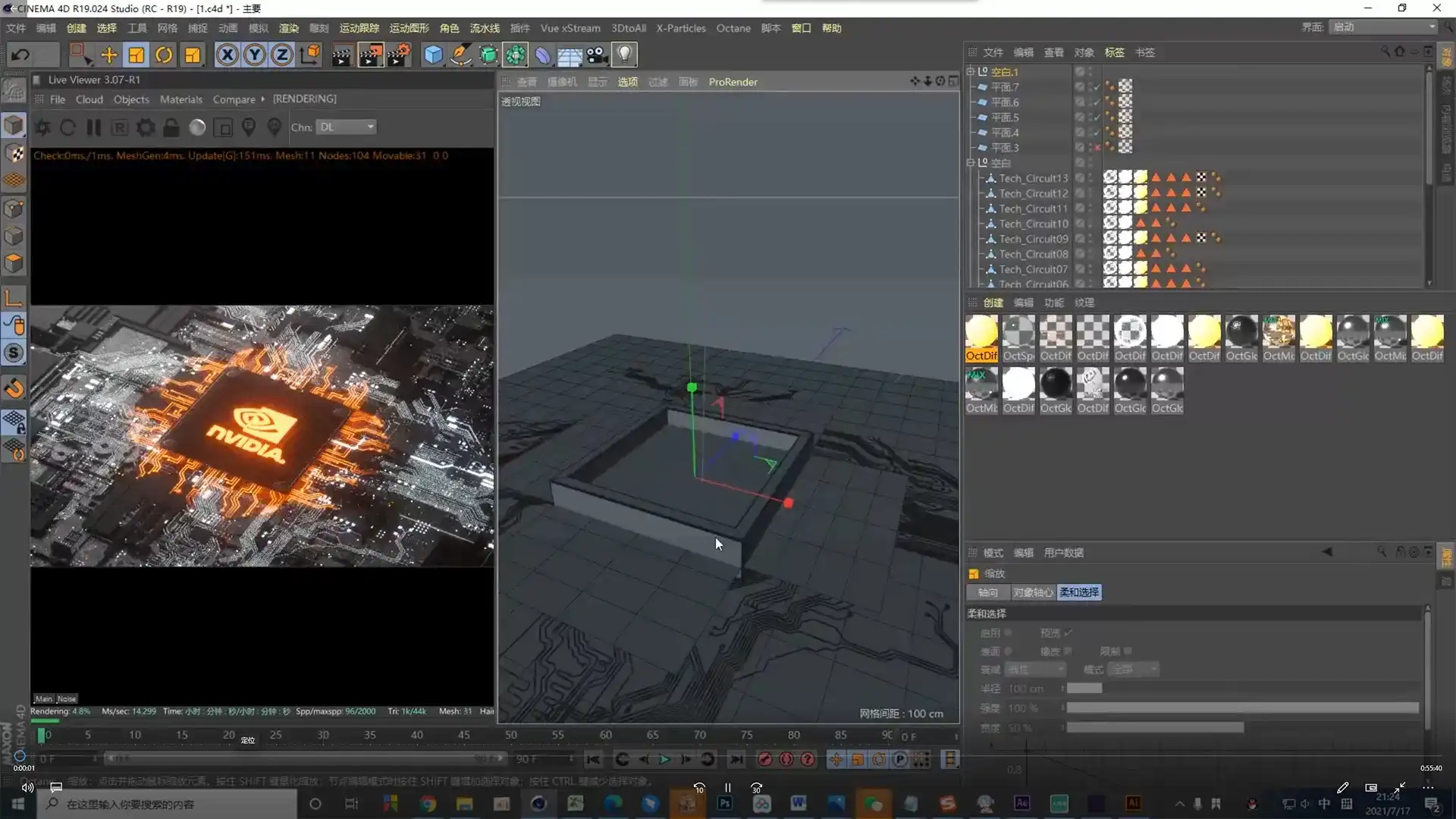Screen dimensions: 1456x819
Task: Enable region render in Live Viewer
Action: (x=119, y=127)
